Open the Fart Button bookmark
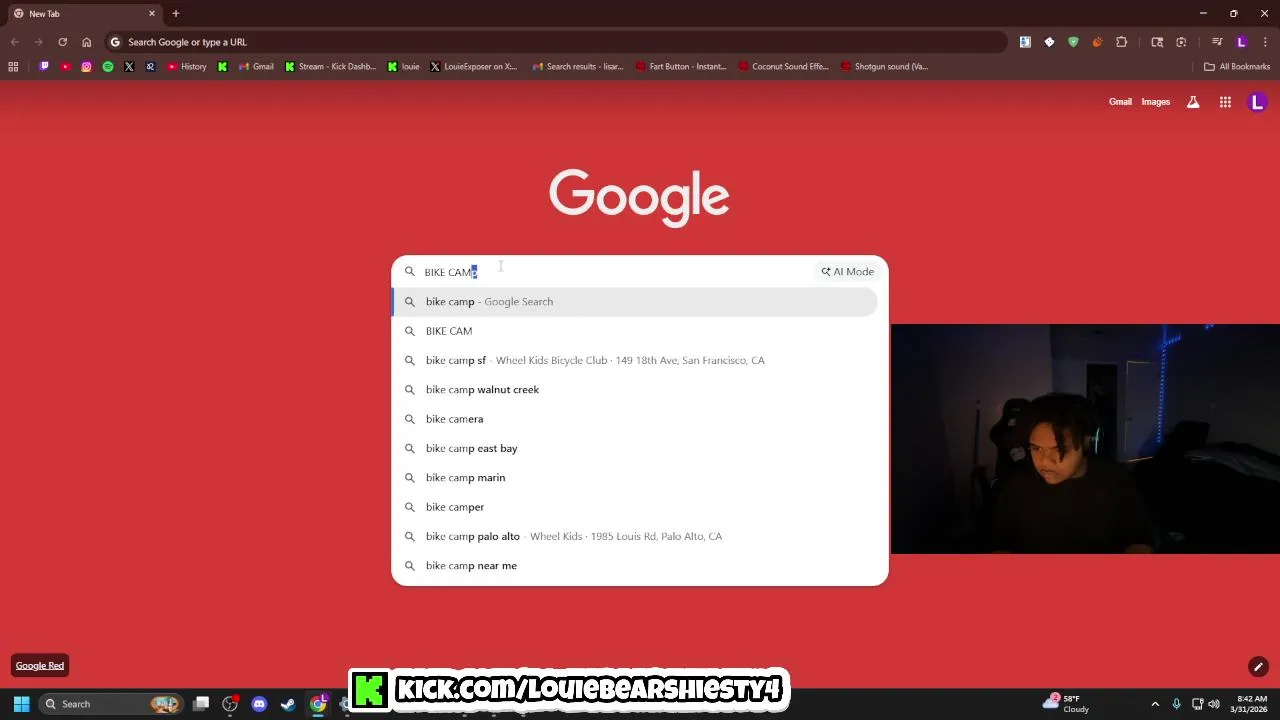Screen dimensions: 1280x720 coord(681,67)
